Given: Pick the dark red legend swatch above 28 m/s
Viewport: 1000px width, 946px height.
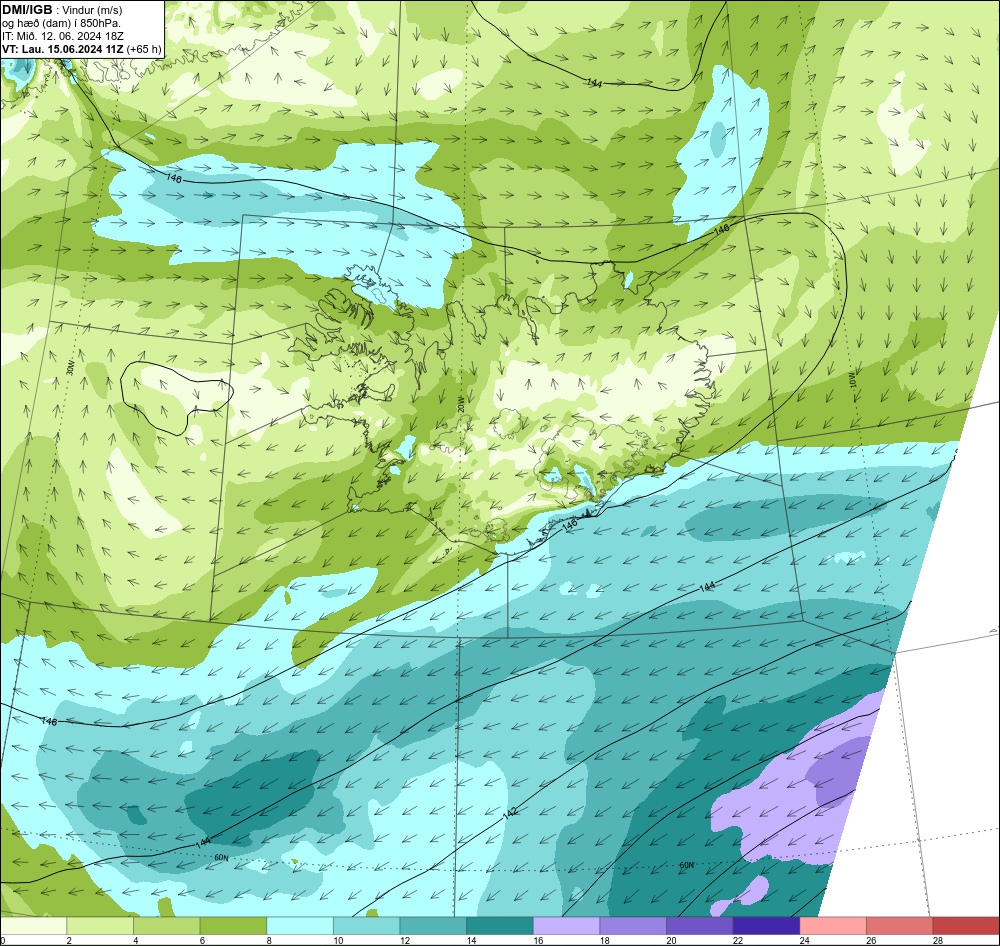Looking at the screenshot, I should 966,926.
